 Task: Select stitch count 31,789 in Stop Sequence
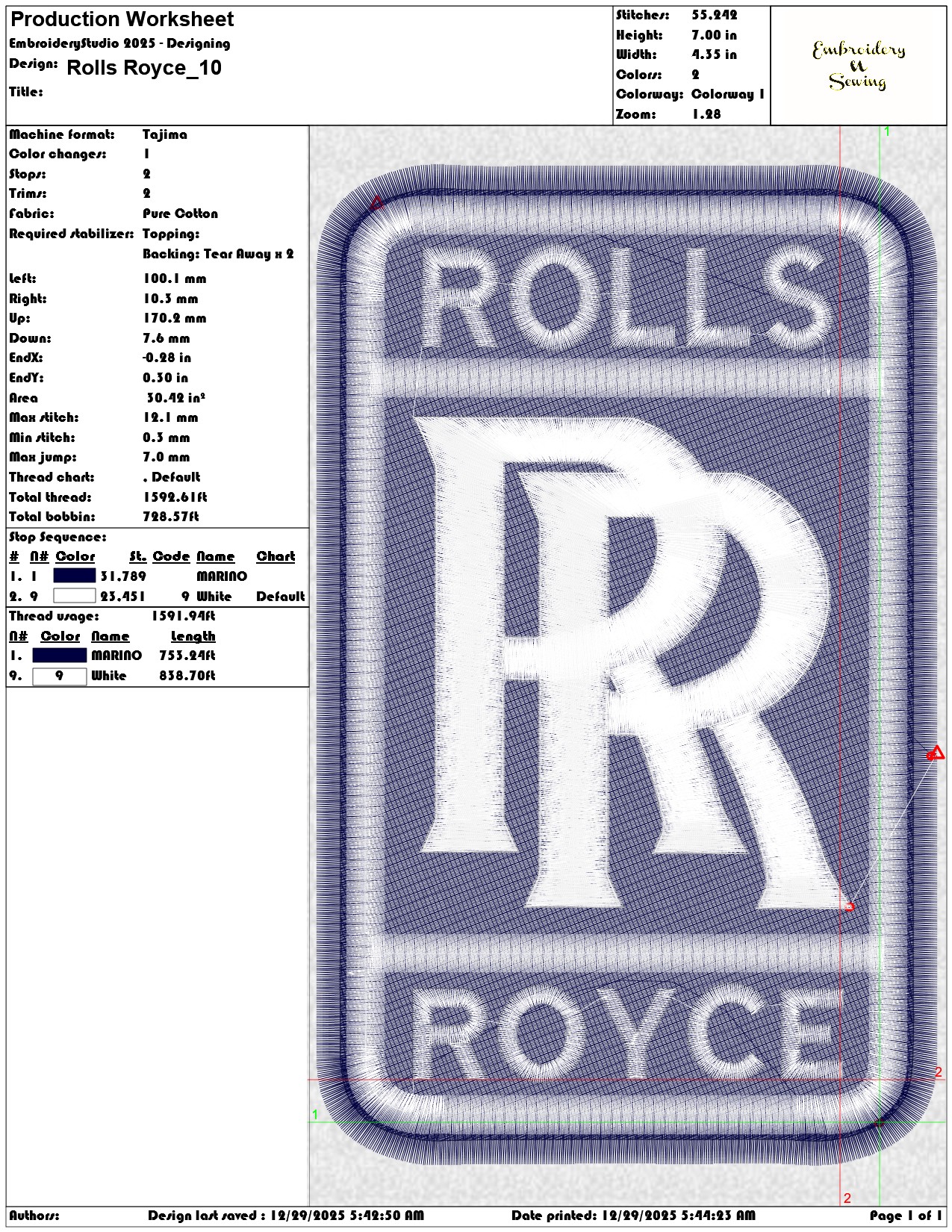(x=123, y=576)
